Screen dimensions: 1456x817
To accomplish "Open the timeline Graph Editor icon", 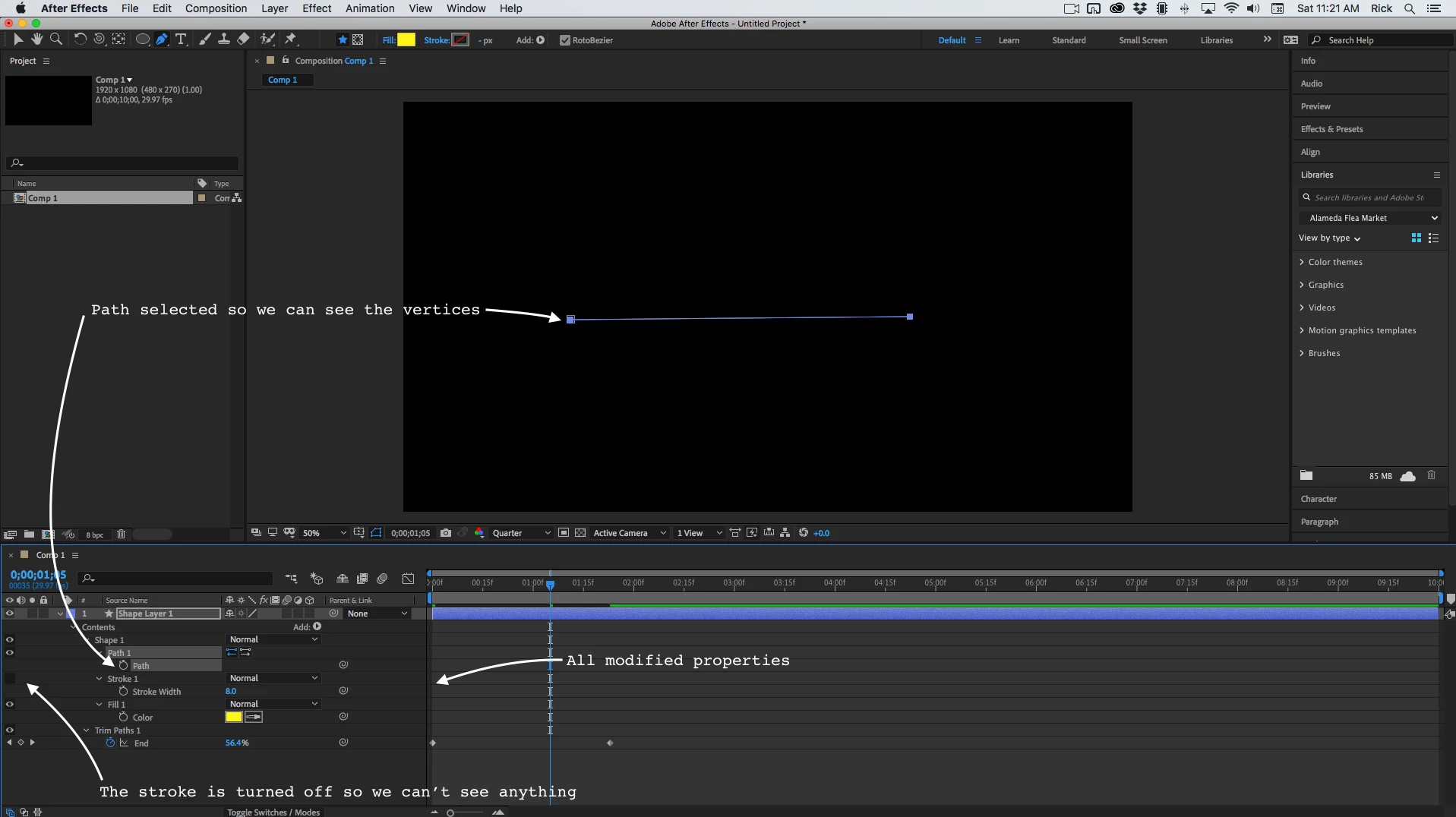I will pos(408,579).
